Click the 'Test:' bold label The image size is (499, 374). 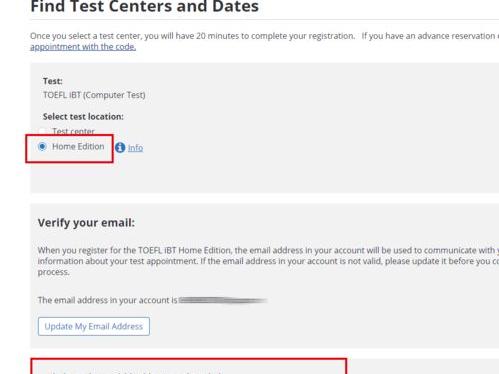click(x=53, y=81)
